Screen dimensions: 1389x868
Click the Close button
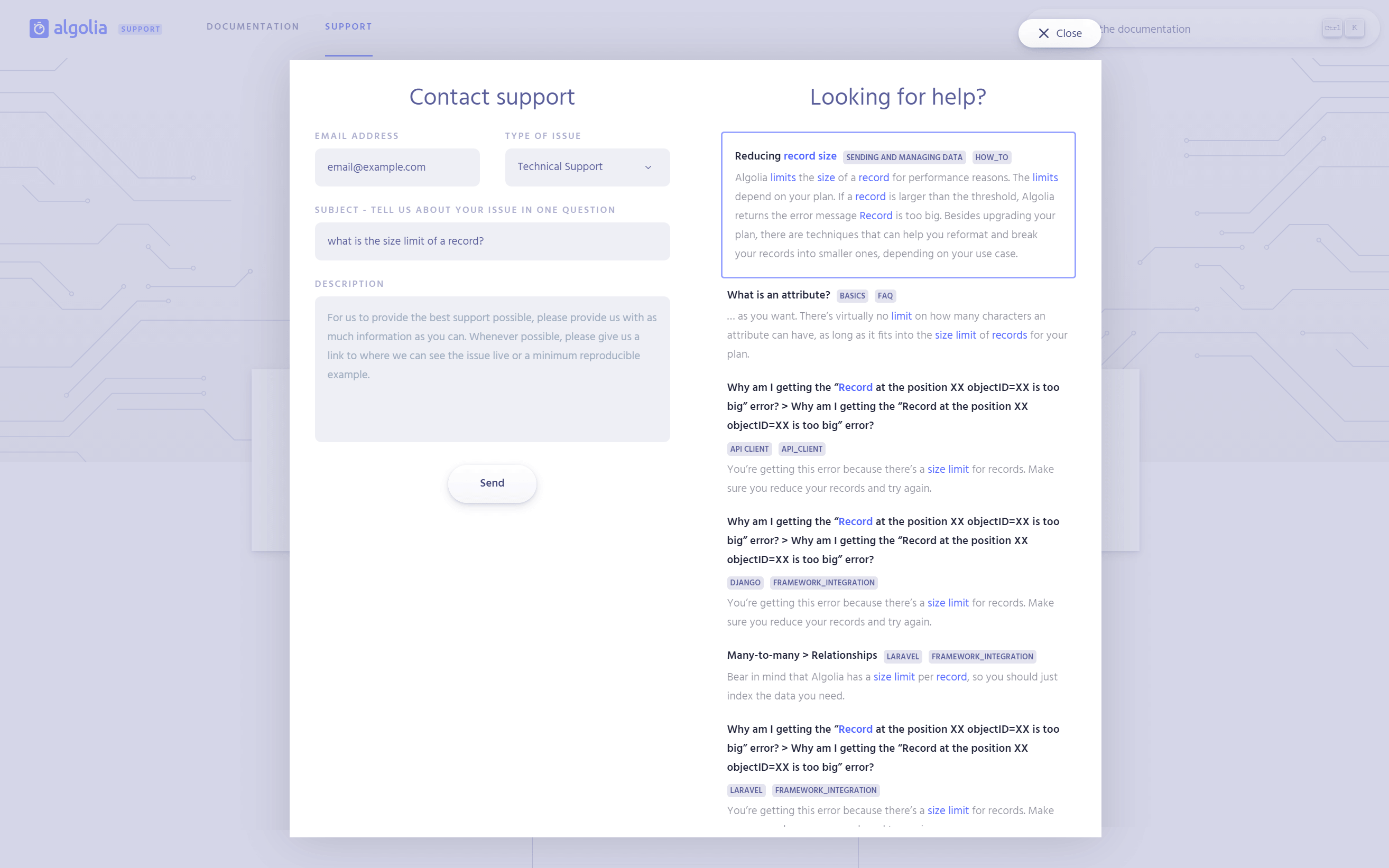[x=1059, y=34]
